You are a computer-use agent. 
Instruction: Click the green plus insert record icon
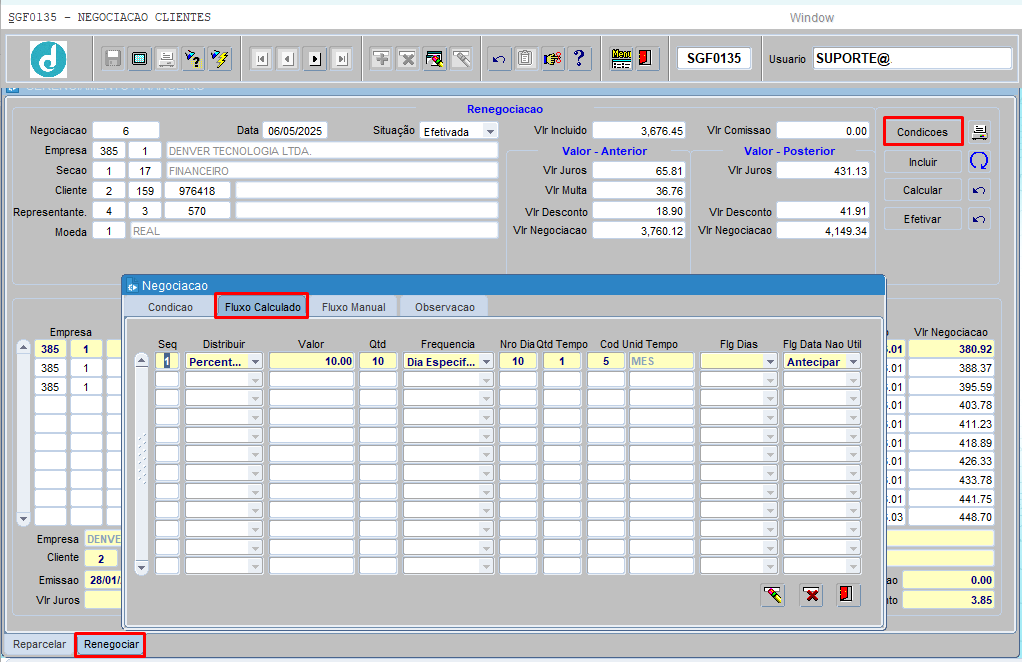(381, 59)
